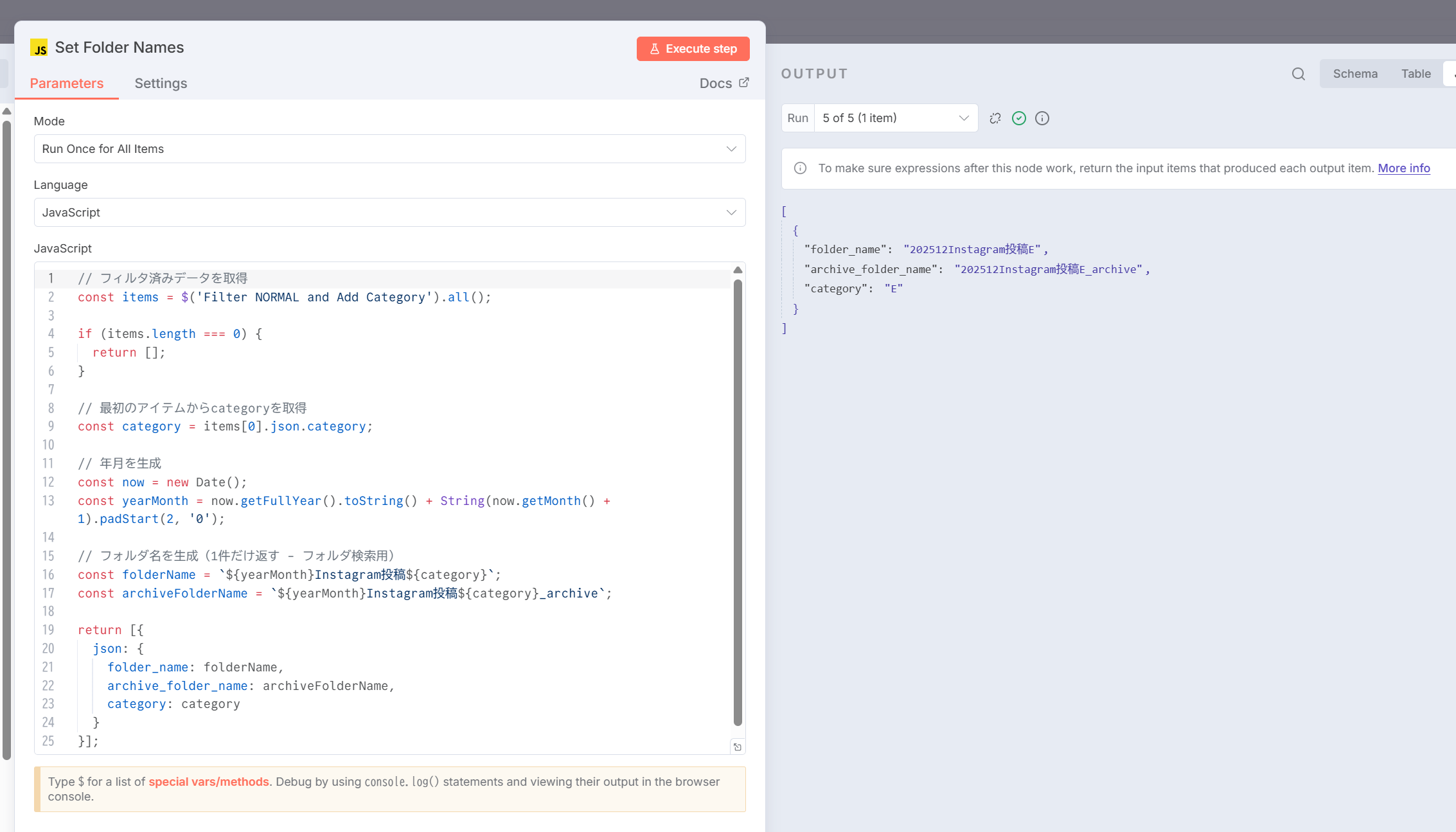The width and height of the screenshot is (1456, 832).
Task: Open the Mode dropdown
Action: pyautogui.click(x=389, y=149)
